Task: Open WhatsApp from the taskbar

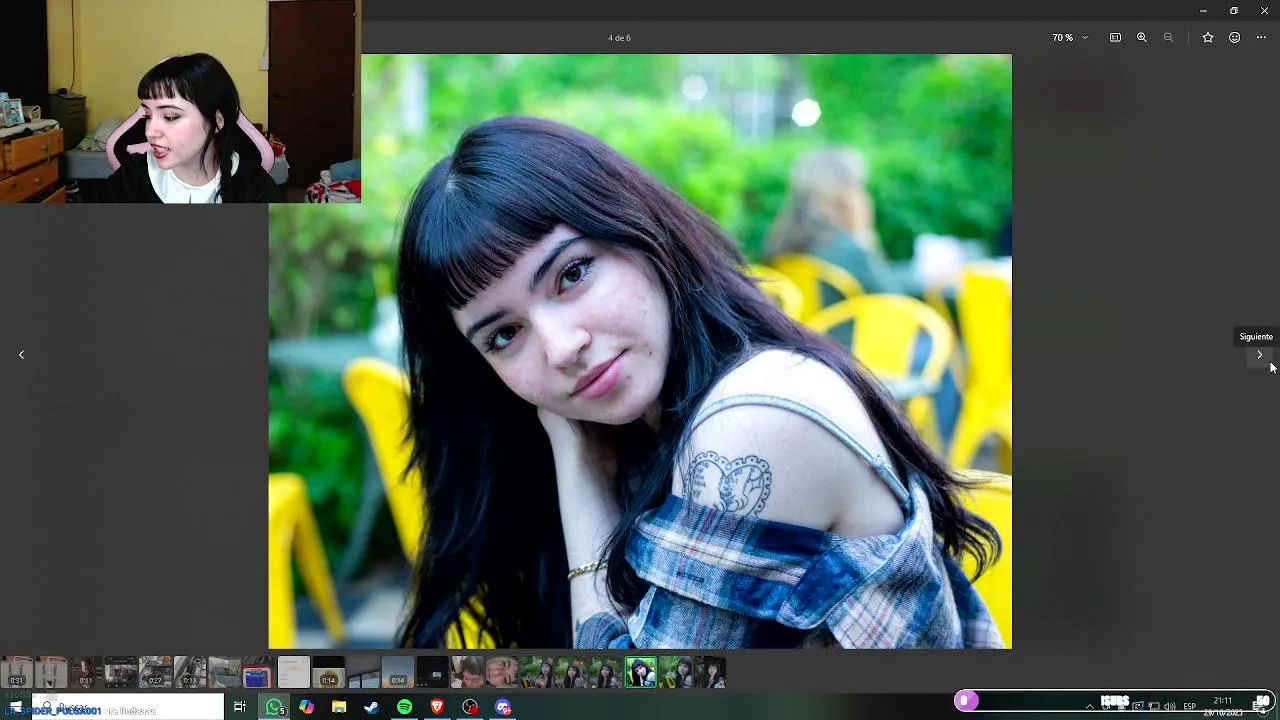Action: click(274, 707)
